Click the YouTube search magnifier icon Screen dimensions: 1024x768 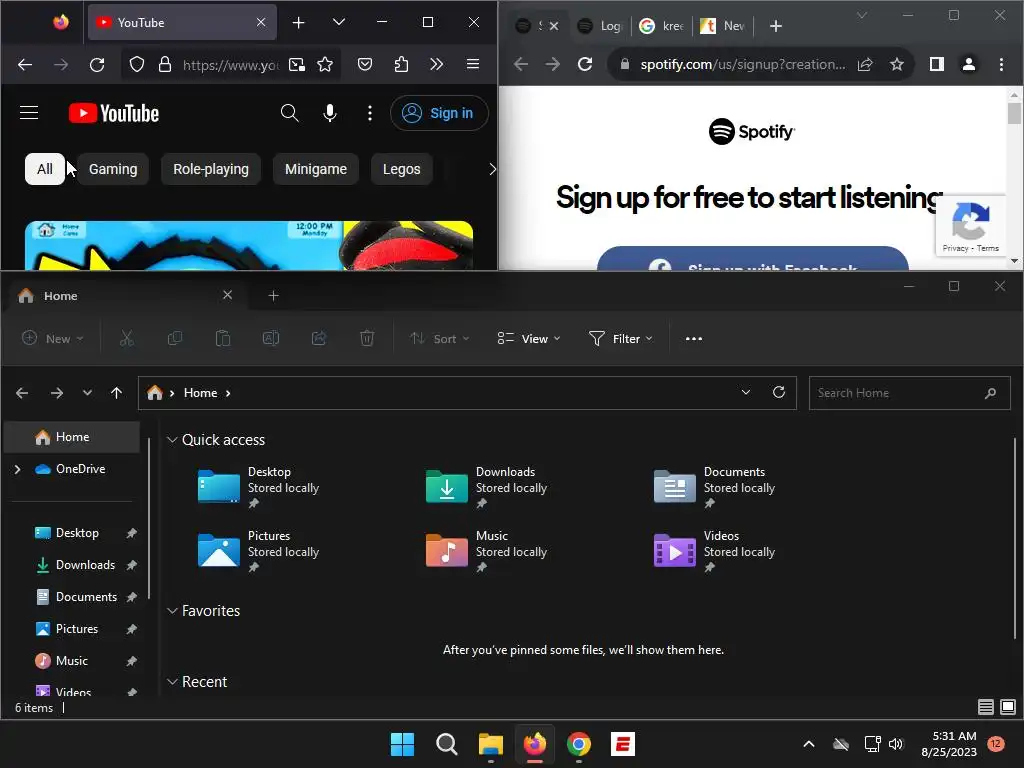tap(289, 113)
